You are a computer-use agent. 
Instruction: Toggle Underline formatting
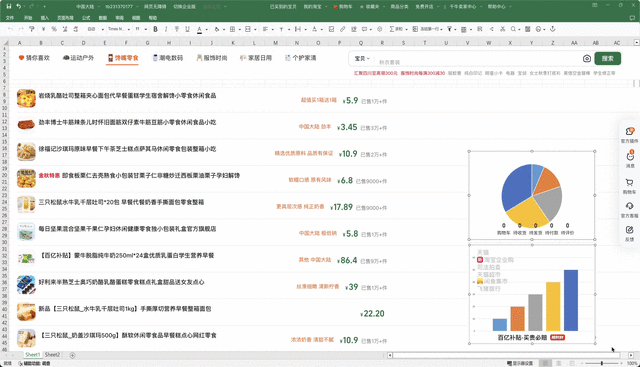187,29
